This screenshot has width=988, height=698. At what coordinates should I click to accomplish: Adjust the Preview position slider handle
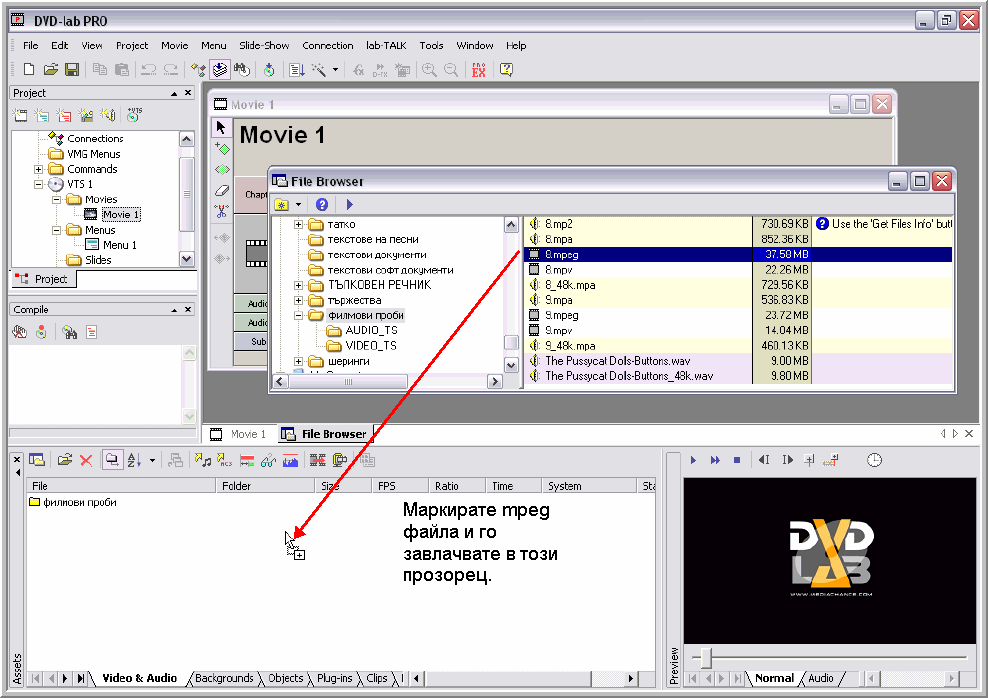pos(706,658)
